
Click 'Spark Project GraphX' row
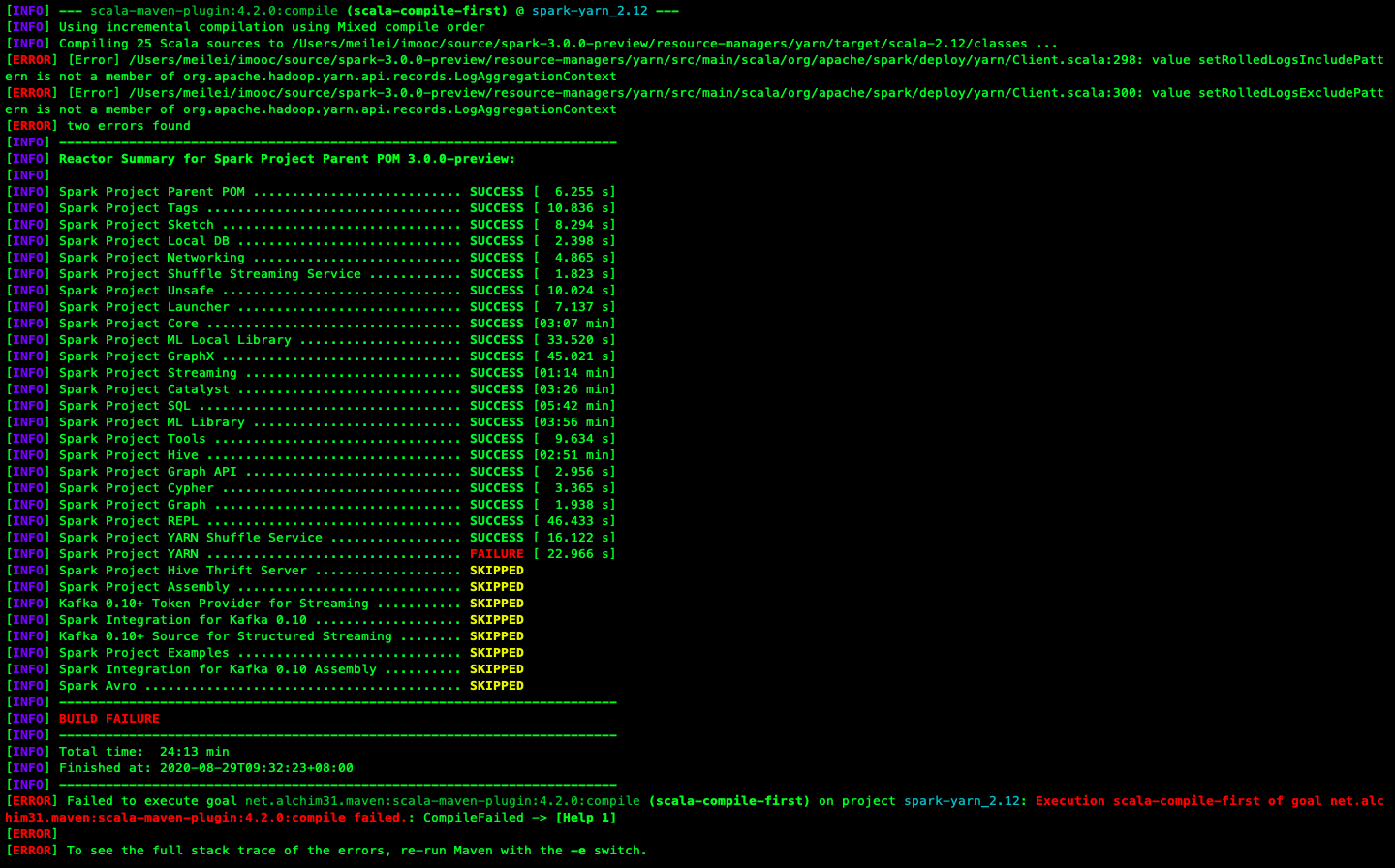(311, 356)
